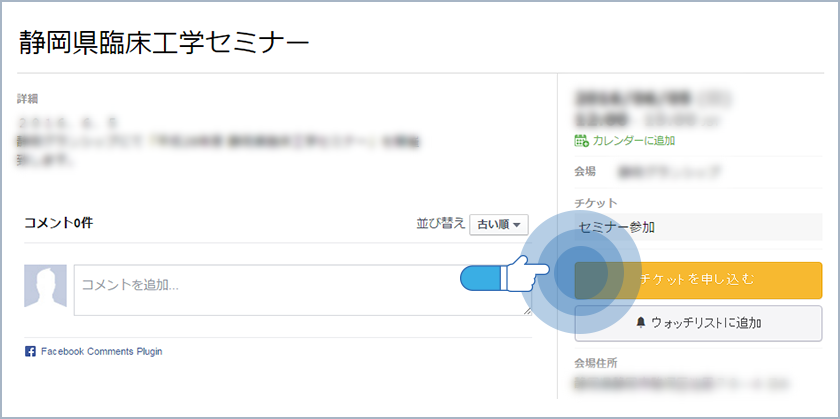Click the orange チケットを申し込む button
The height and width of the screenshot is (419, 840).
(698, 280)
